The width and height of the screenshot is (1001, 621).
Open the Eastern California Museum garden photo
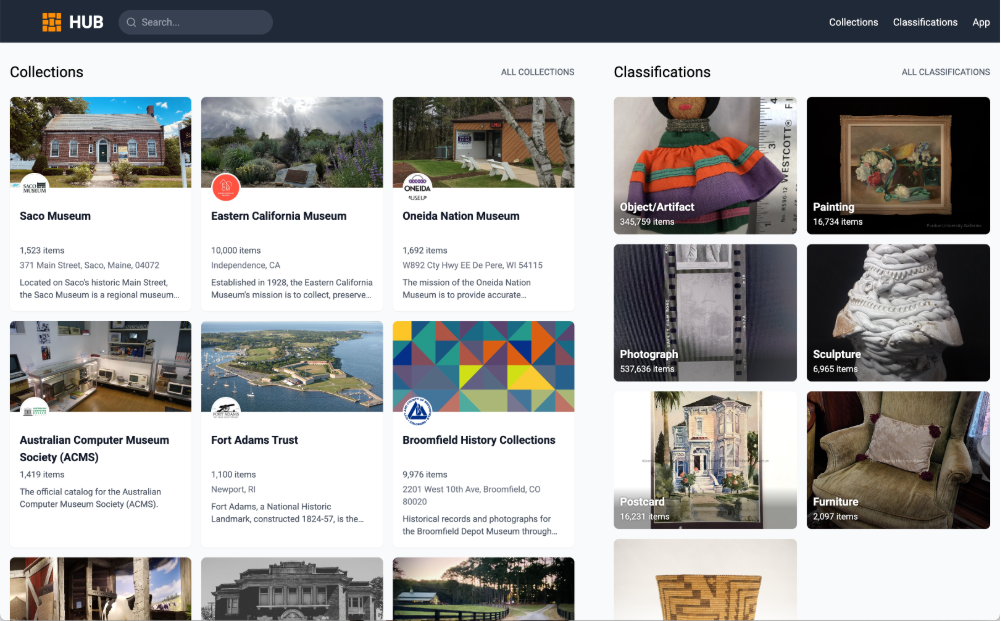[x=292, y=142]
